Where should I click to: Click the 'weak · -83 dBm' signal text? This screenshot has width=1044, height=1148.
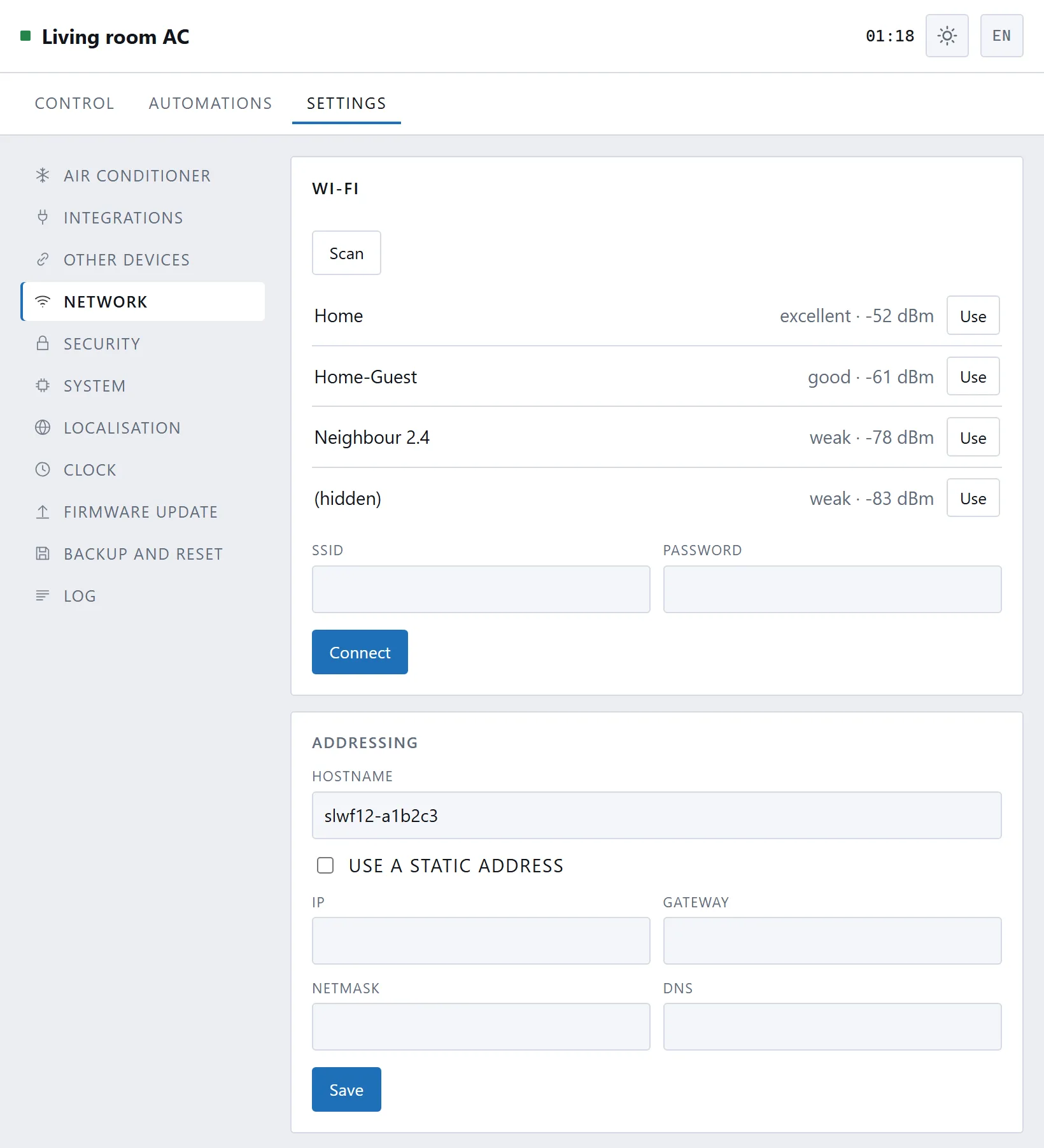pos(871,499)
